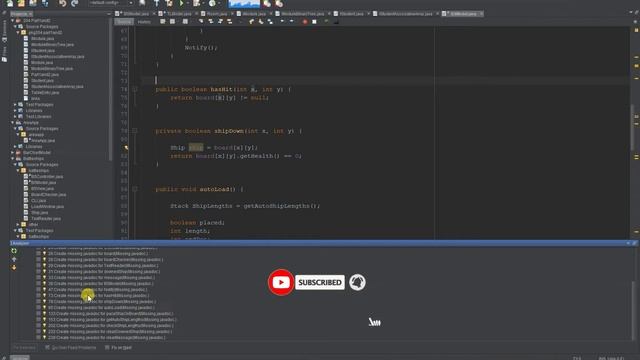
Task: Click the Clean and Build Project icon
Action: point(169,3)
